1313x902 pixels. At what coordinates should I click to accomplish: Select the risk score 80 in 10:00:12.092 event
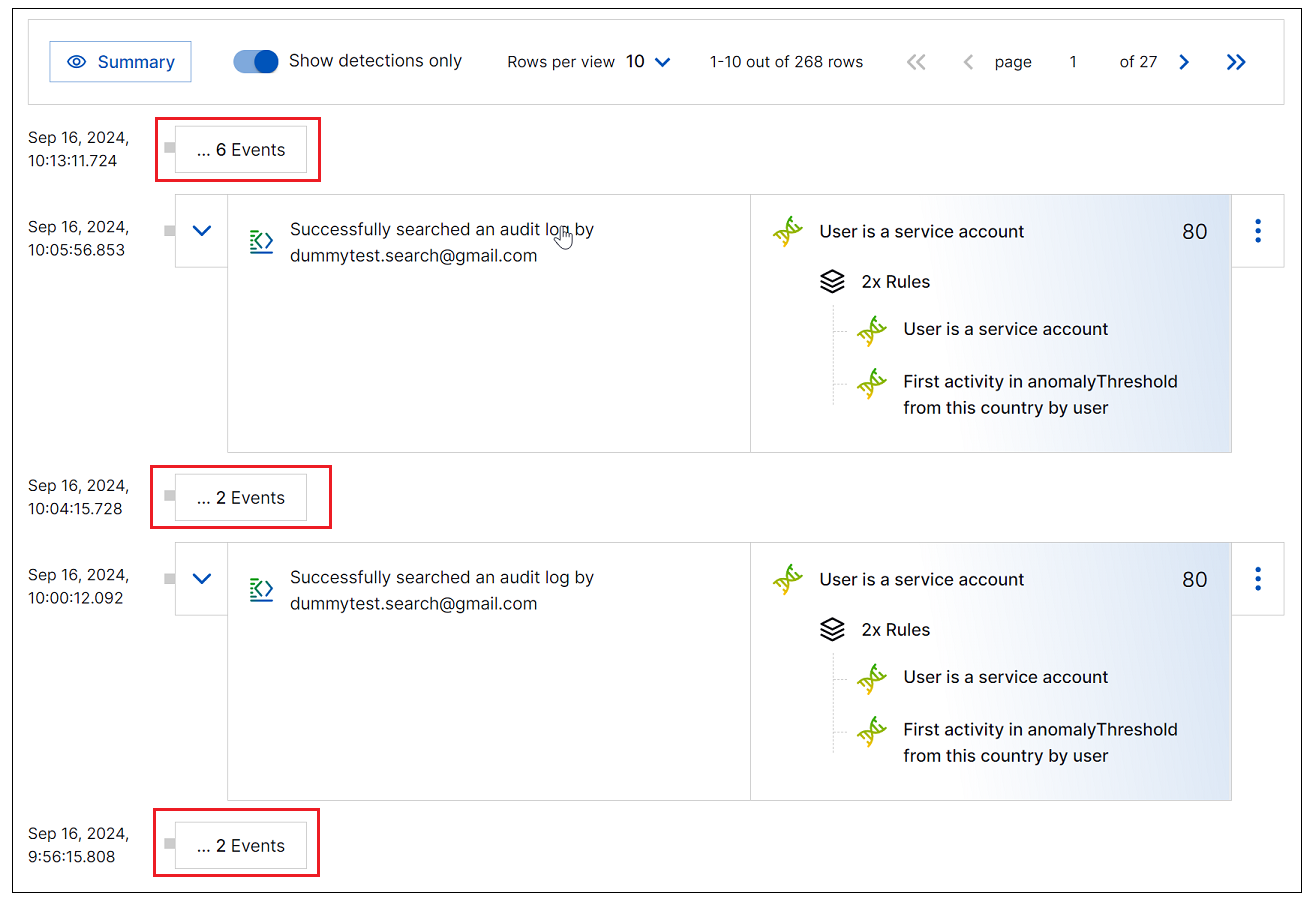point(1194,579)
